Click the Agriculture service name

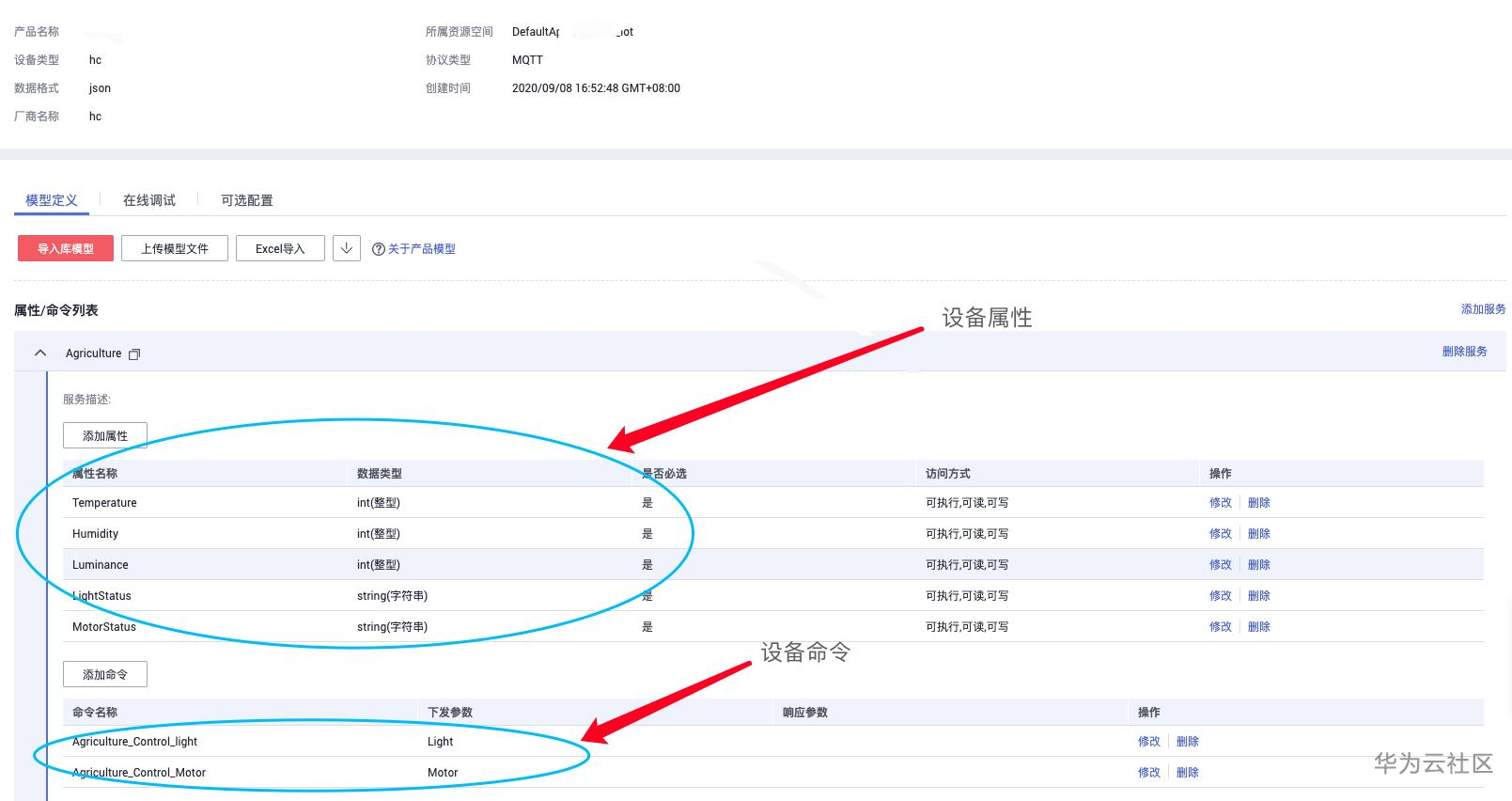[x=94, y=353]
